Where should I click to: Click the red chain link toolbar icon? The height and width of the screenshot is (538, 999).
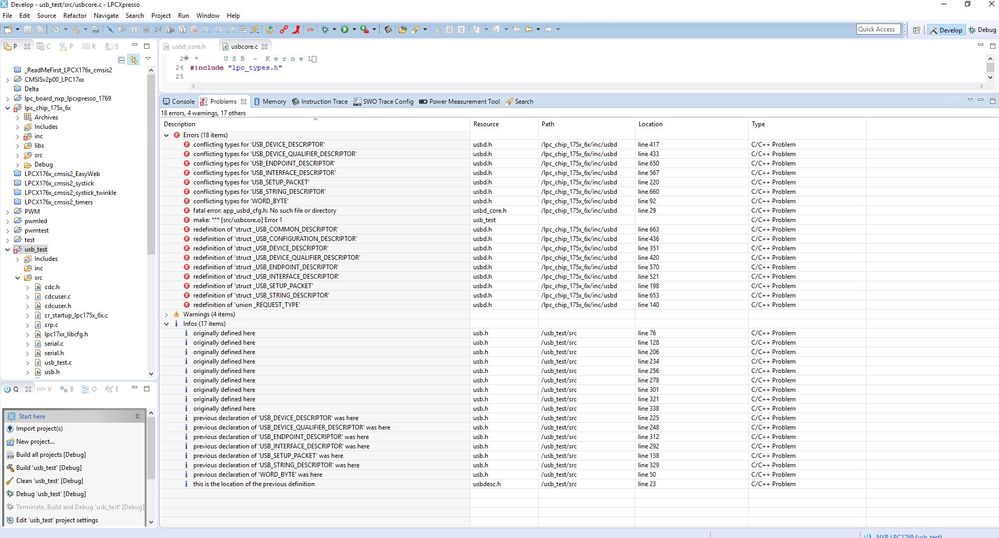click(x=284, y=29)
